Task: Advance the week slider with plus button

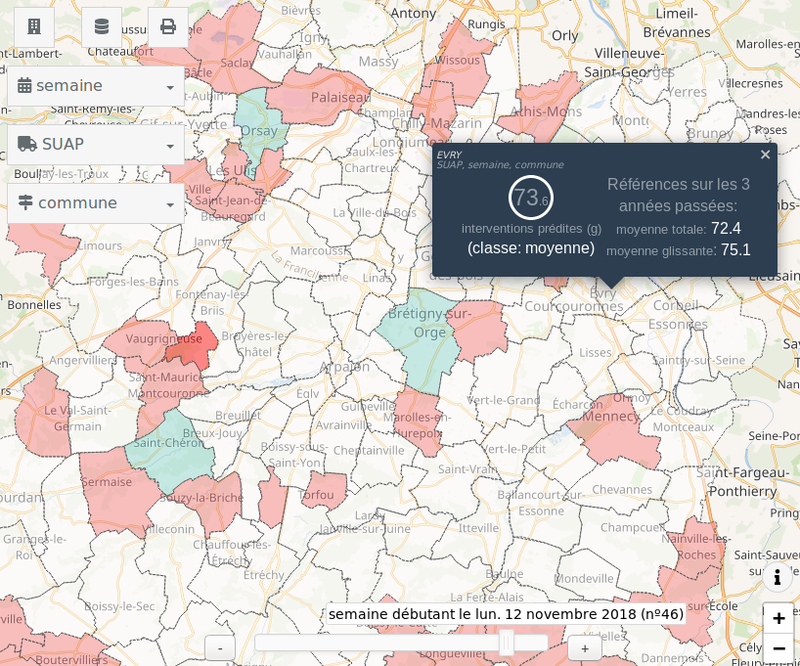Action: (x=585, y=648)
